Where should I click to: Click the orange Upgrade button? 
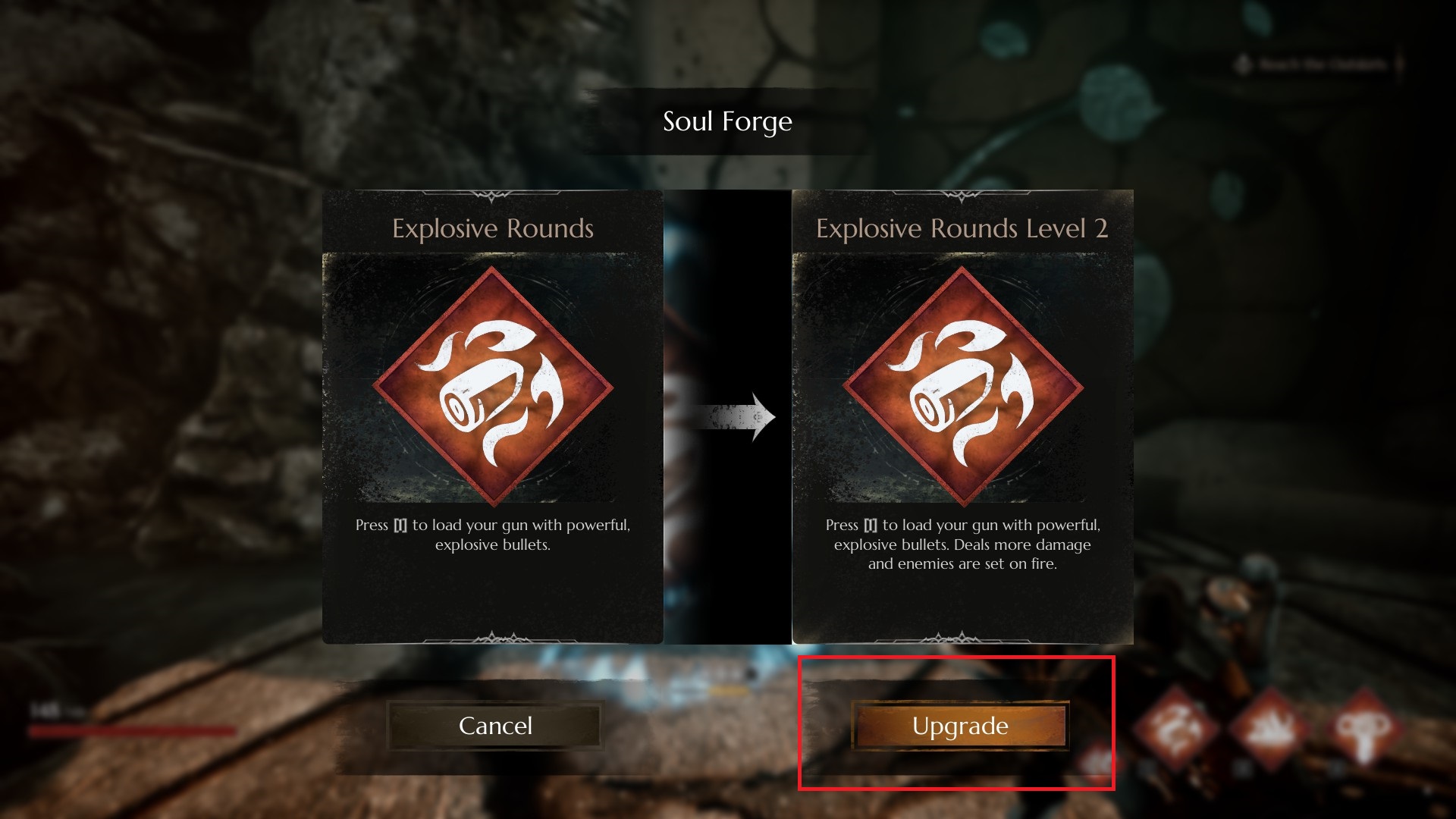[960, 726]
